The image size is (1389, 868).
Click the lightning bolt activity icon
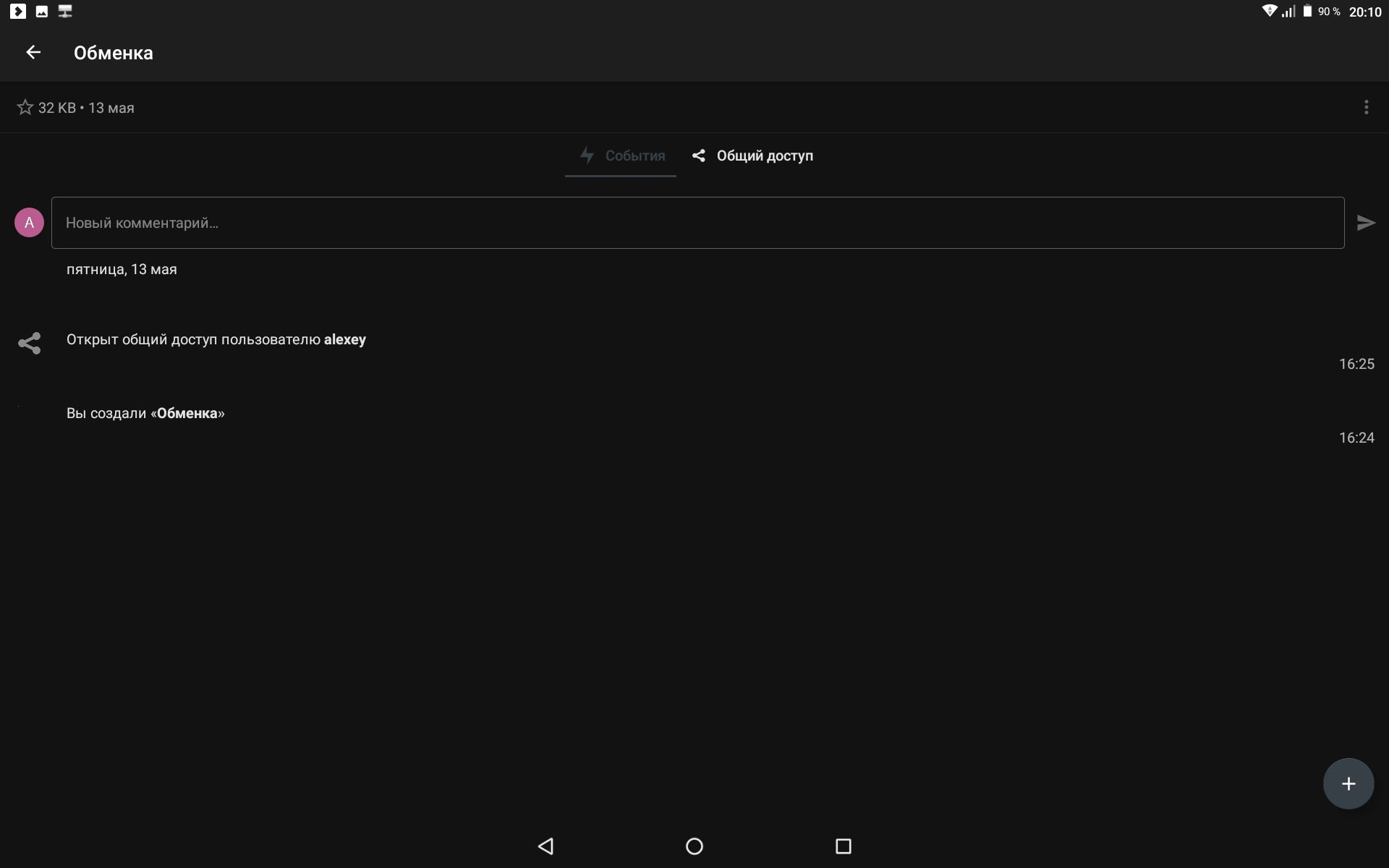[587, 156]
